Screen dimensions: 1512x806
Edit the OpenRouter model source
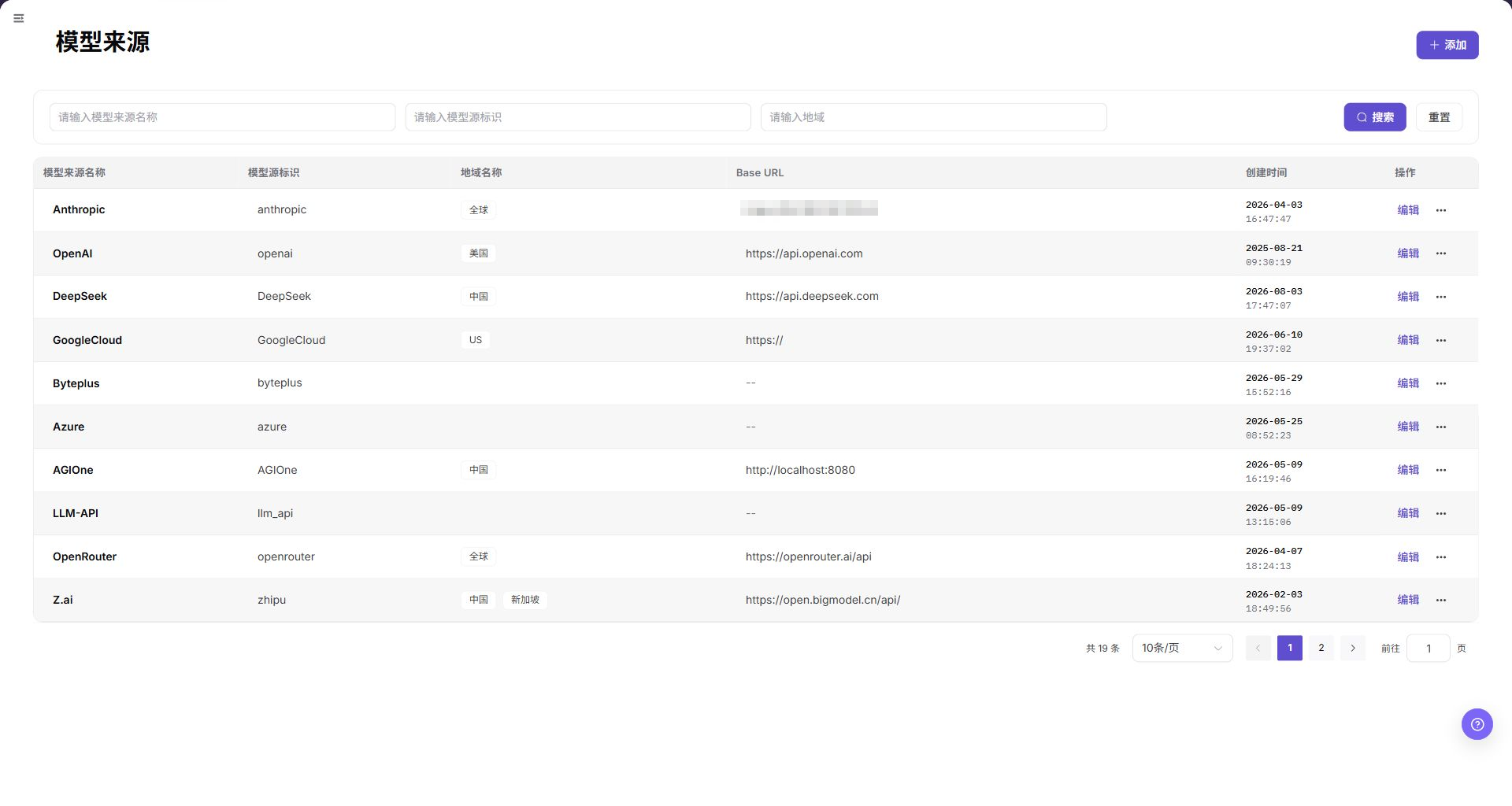[x=1407, y=557]
